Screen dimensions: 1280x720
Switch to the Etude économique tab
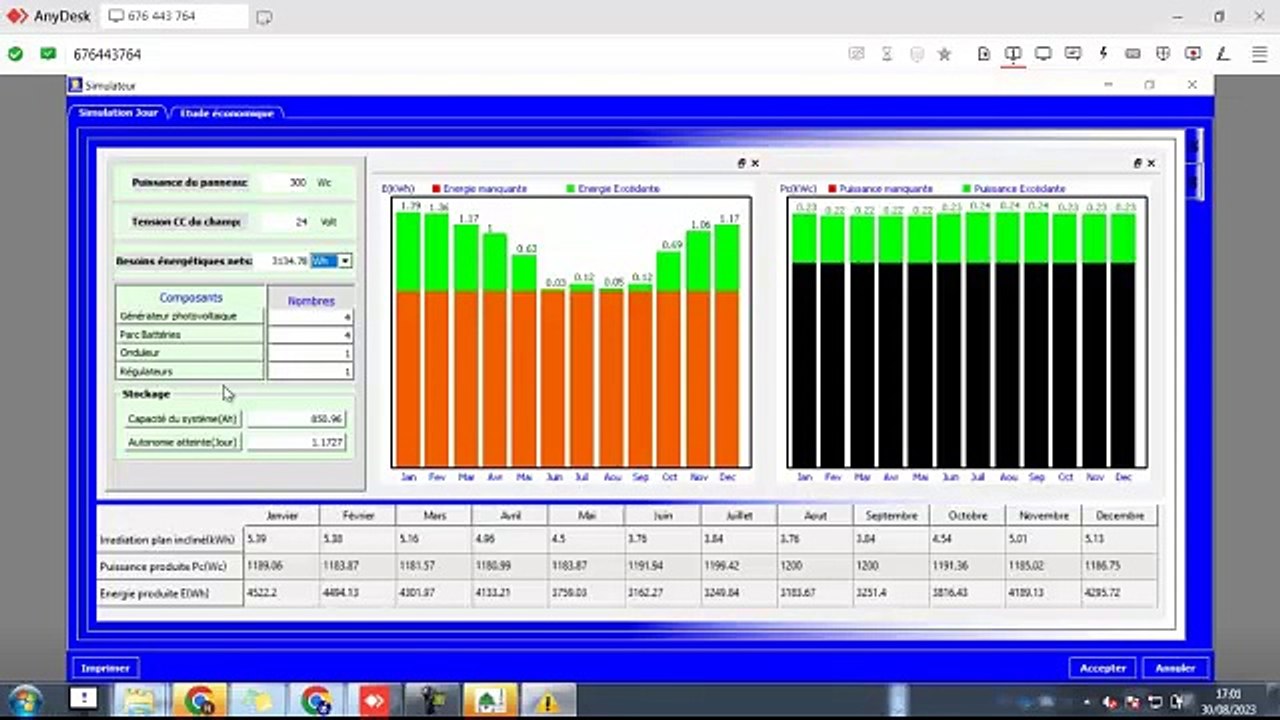227,113
